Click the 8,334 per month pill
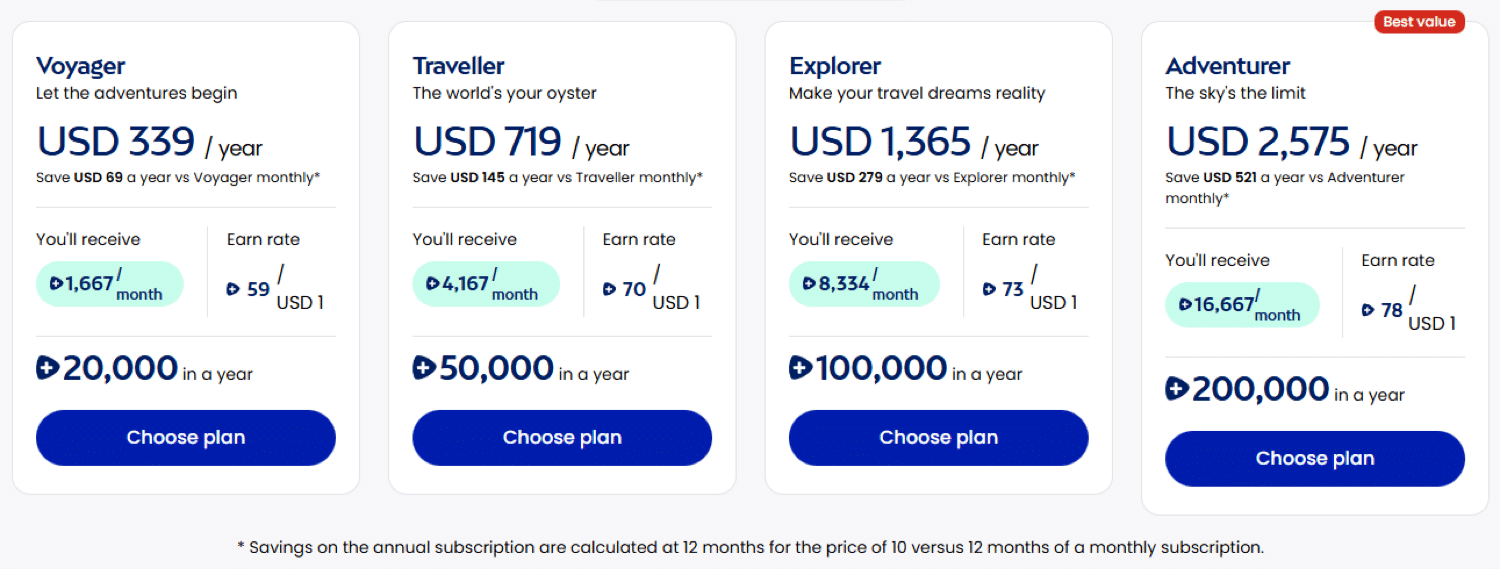The height and width of the screenshot is (569, 1500). click(864, 284)
